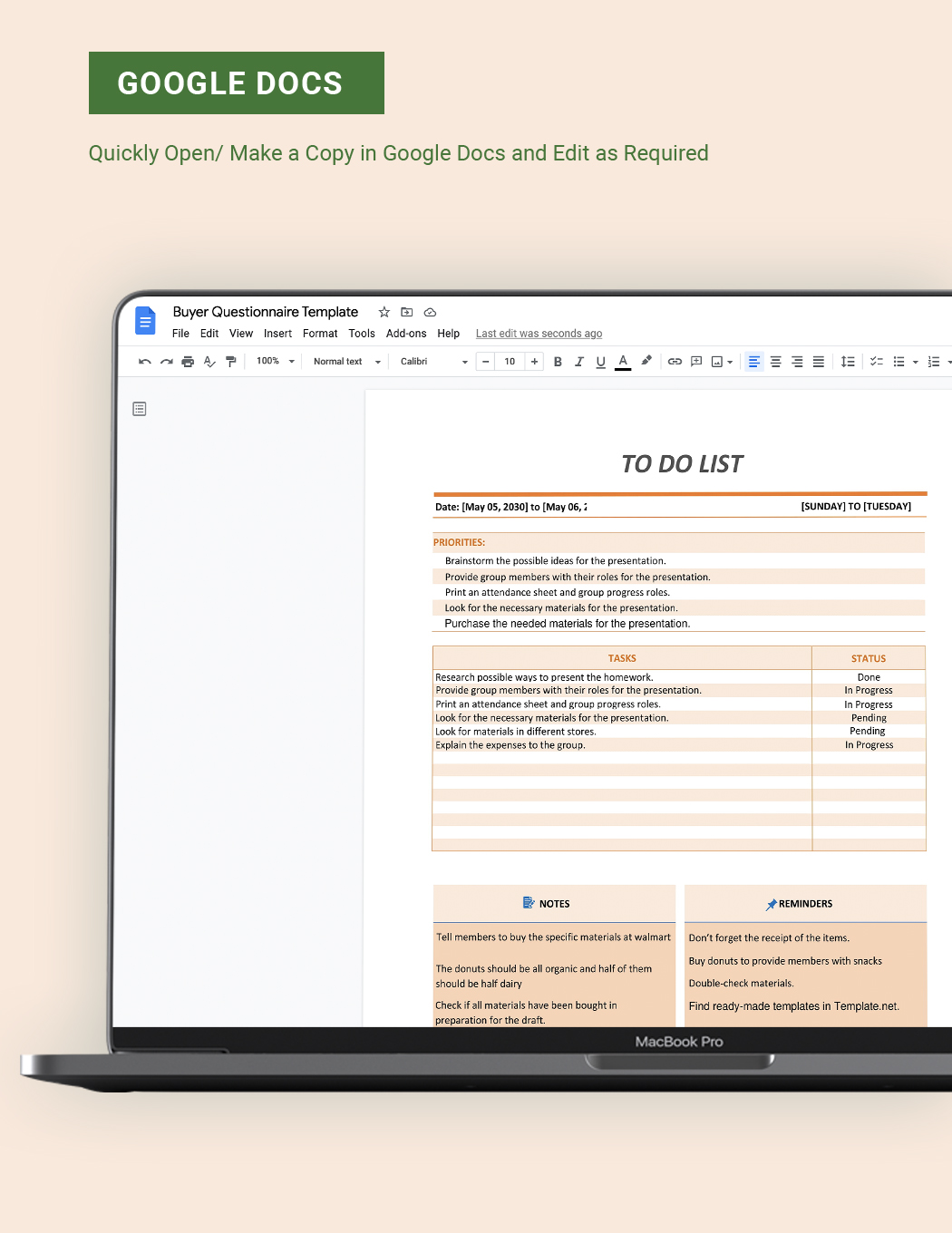
Task: Select the Paint format tool
Action: pos(231,361)
